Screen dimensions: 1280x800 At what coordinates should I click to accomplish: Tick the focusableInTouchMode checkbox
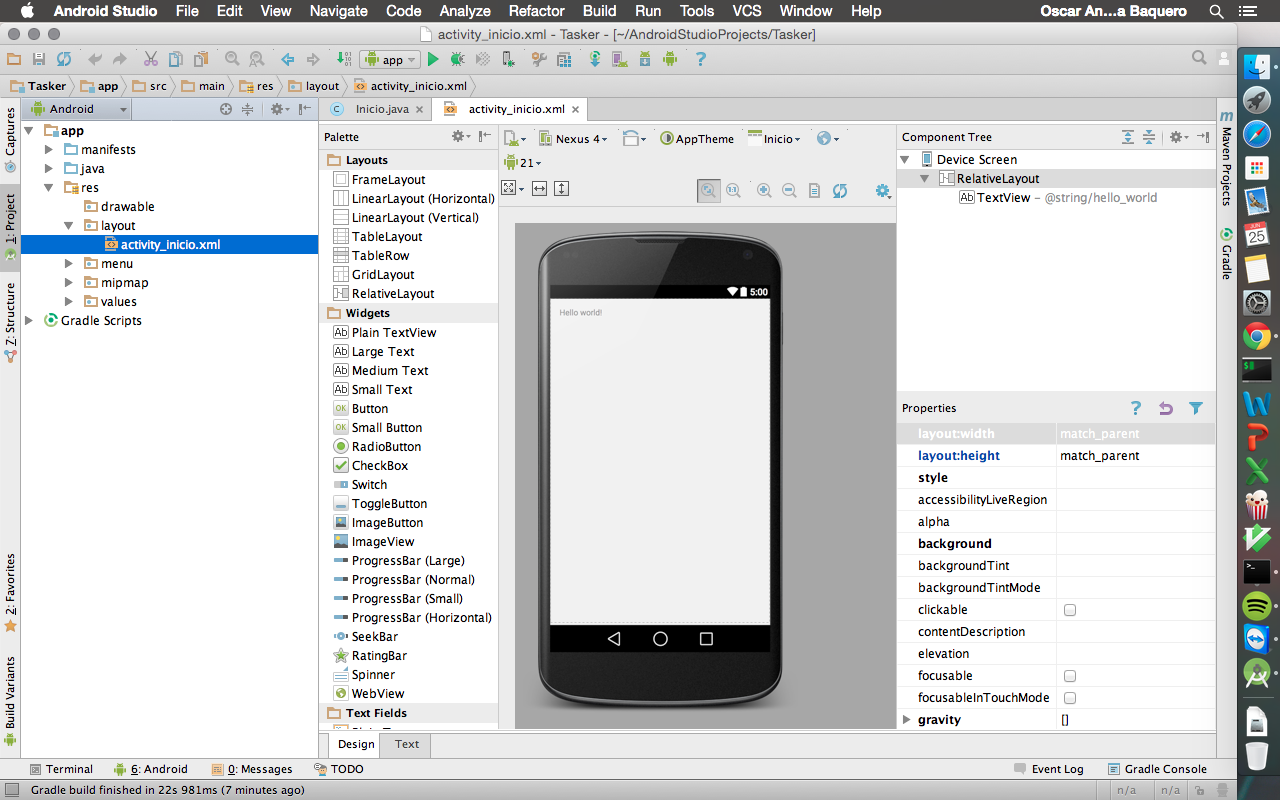[1070, 698]
